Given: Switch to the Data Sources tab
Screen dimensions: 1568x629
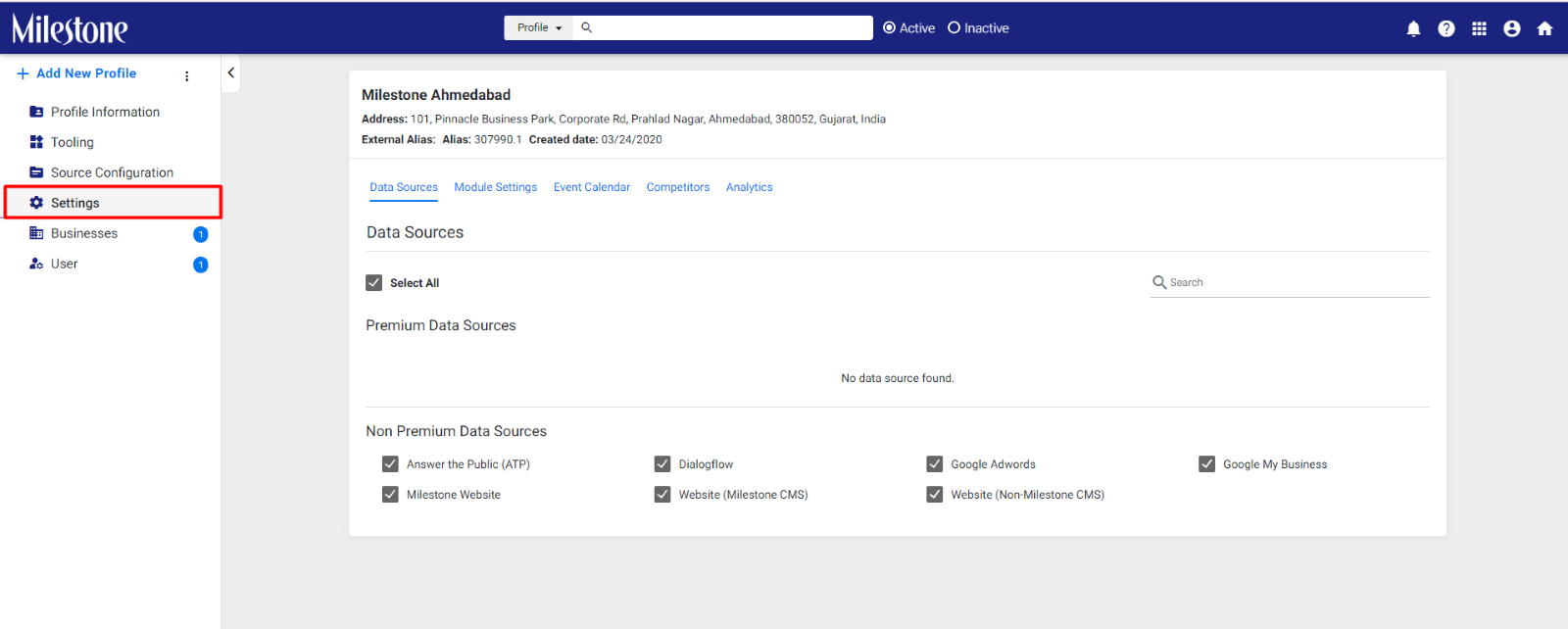Looking at the screenshot, I should pyautogui.click(x=404, y=187).
